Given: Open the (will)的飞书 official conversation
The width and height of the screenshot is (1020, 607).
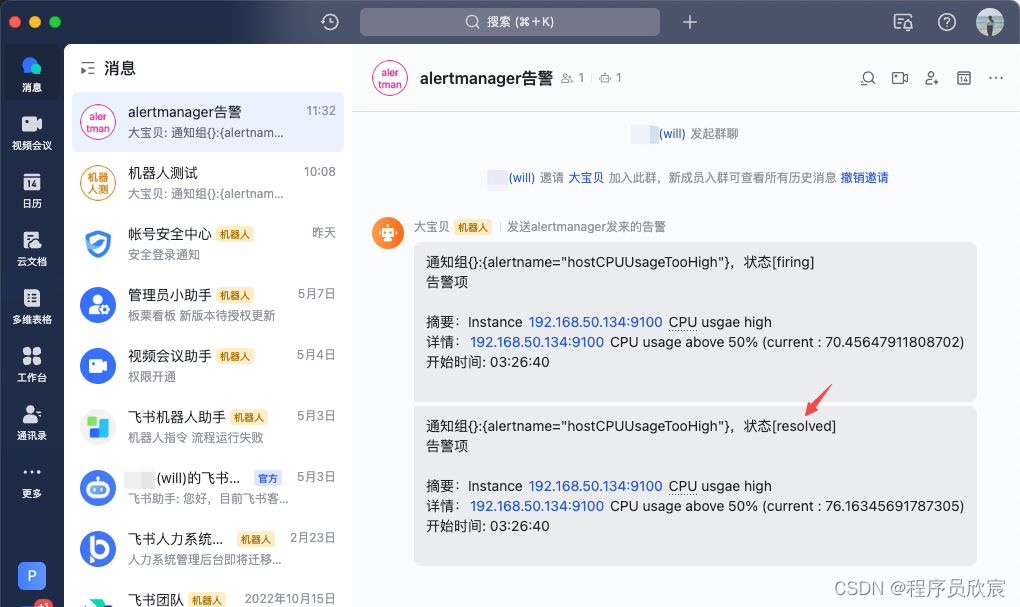Looking at the screenshot, I should click(208, 488).
